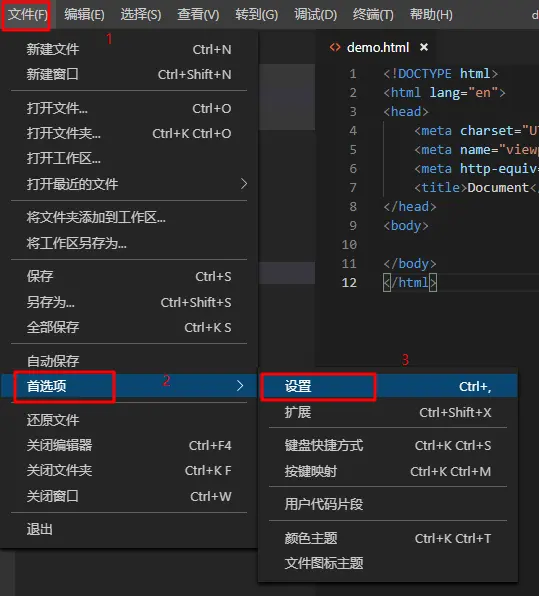Open 文件图标主题 submenu entry
The width and height of the screenshot is (539, 596).
(388, 563)
